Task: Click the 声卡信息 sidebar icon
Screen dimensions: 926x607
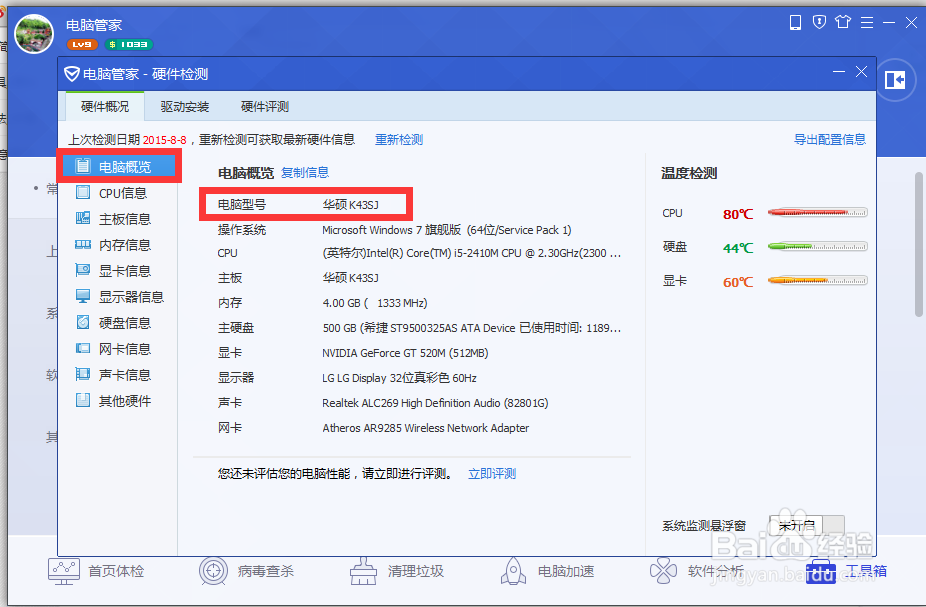Action: pyautogui.click(x=83, y=374)
